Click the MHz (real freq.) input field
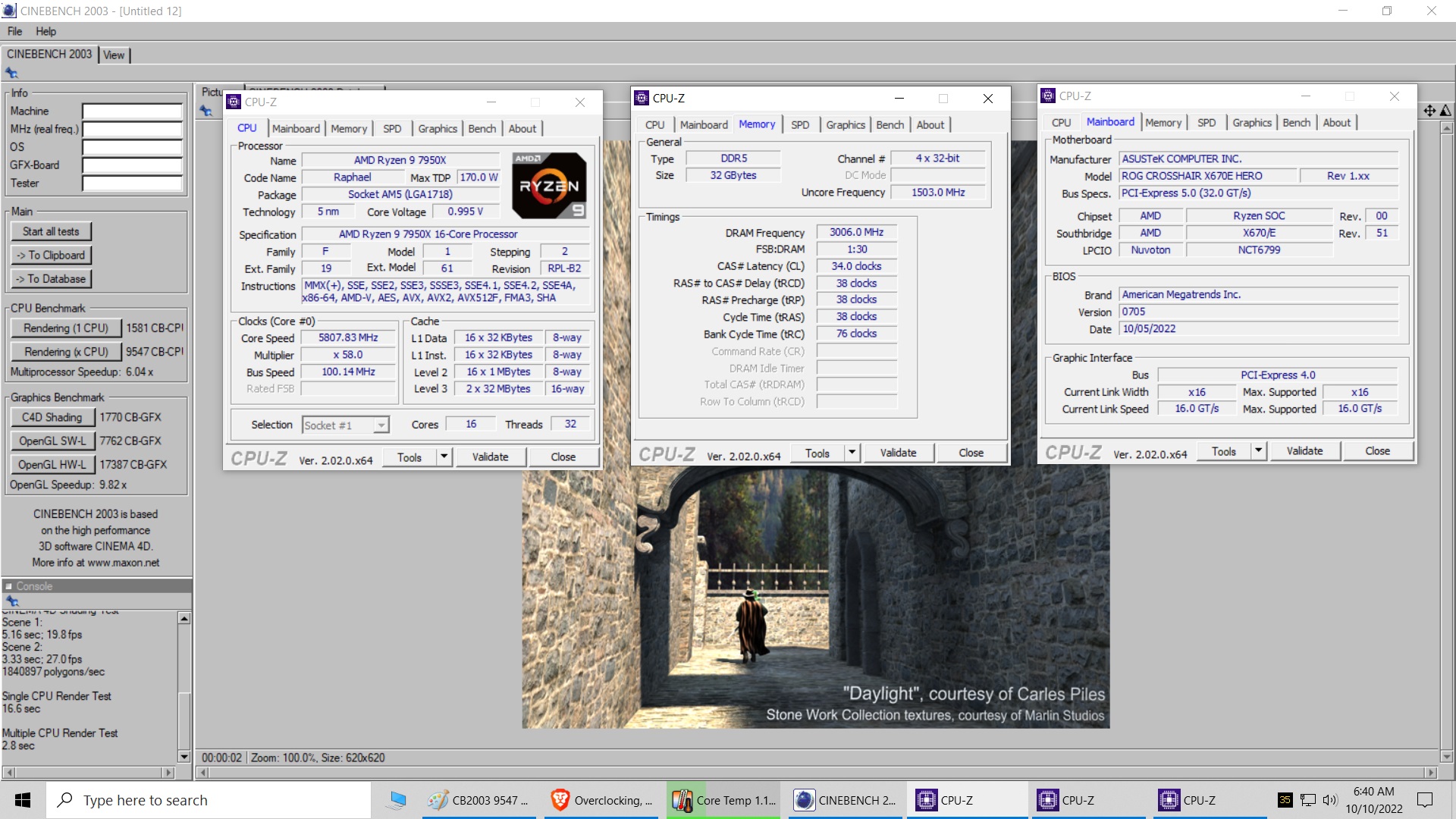 pyautogui.click(x=133, y=129)
